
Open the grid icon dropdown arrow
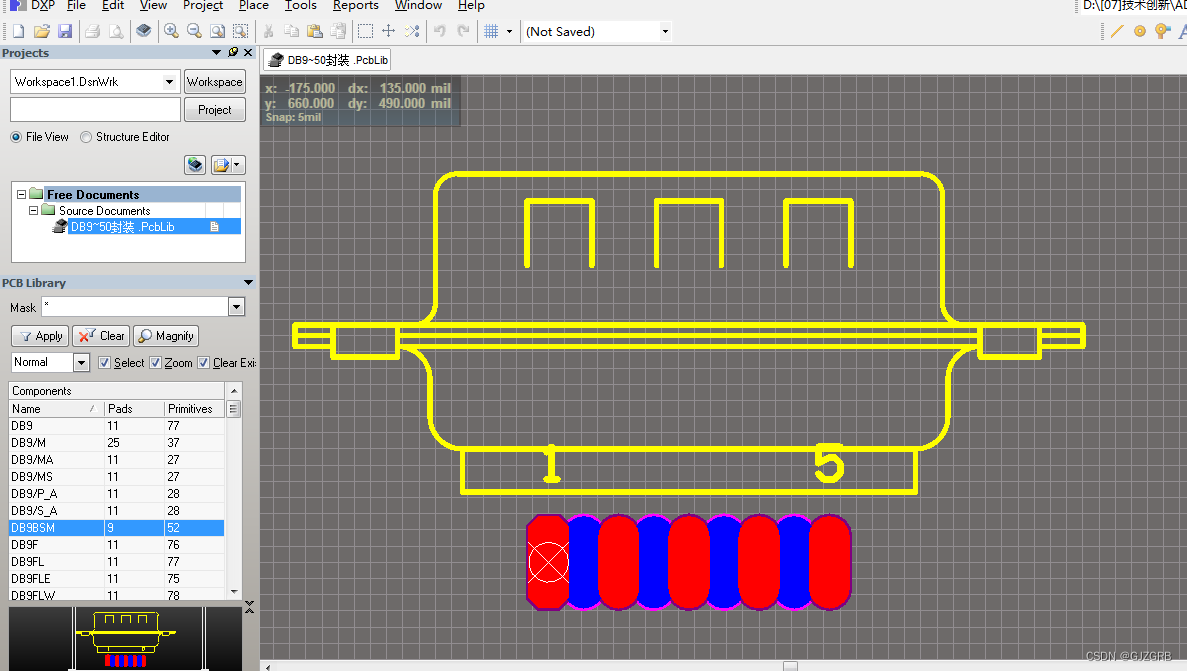509,31
